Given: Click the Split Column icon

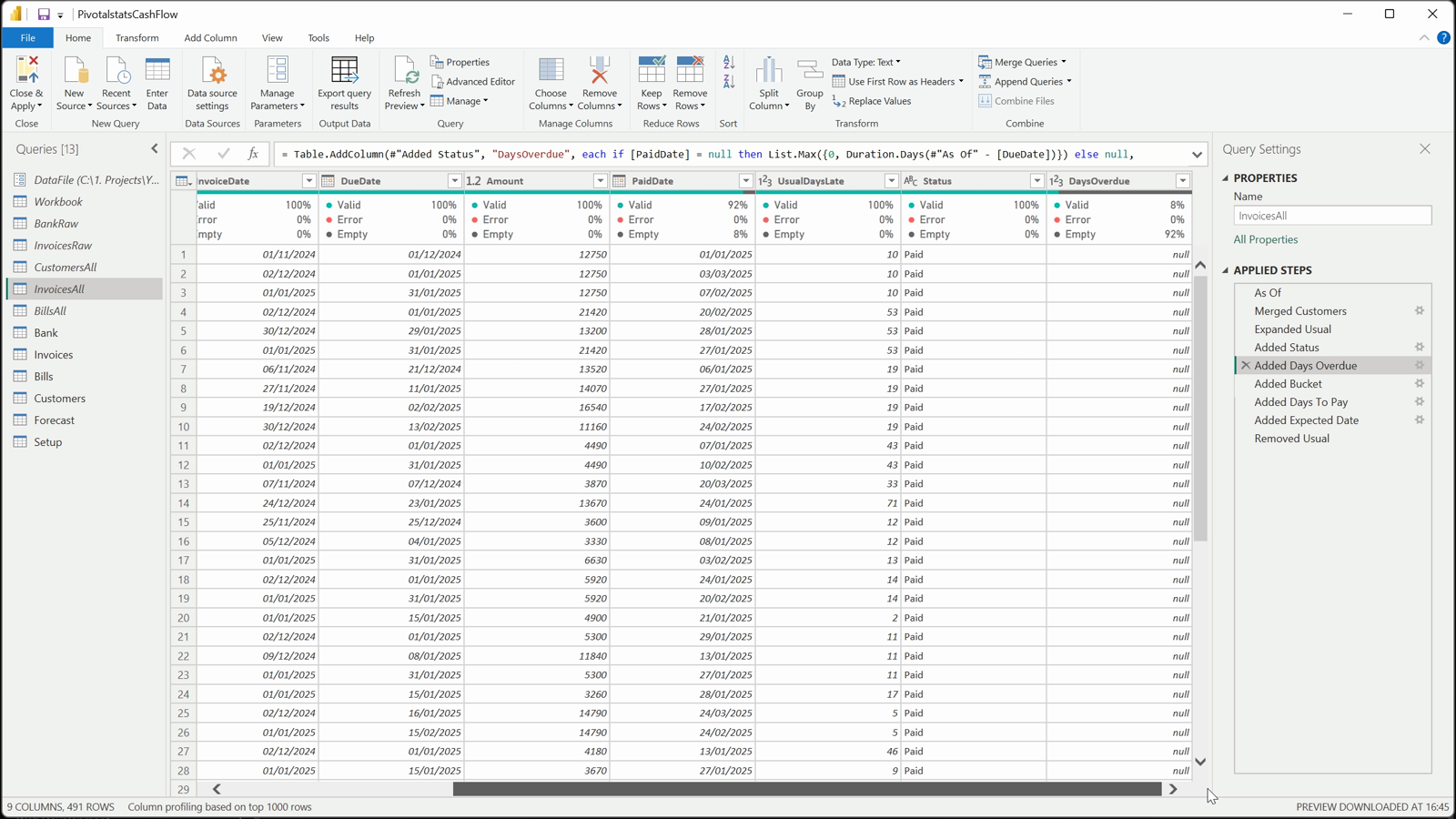Looking at the screenshot, I should pos(769,70).
